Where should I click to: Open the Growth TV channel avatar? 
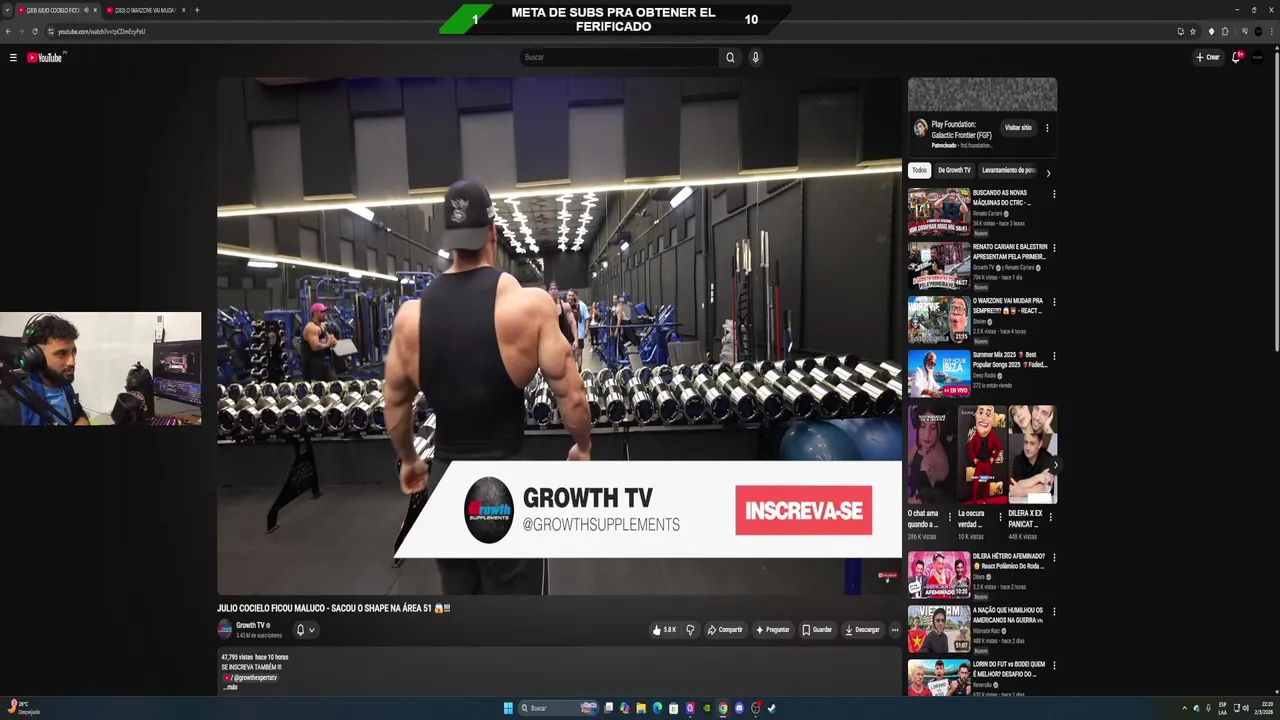(225, 630)
